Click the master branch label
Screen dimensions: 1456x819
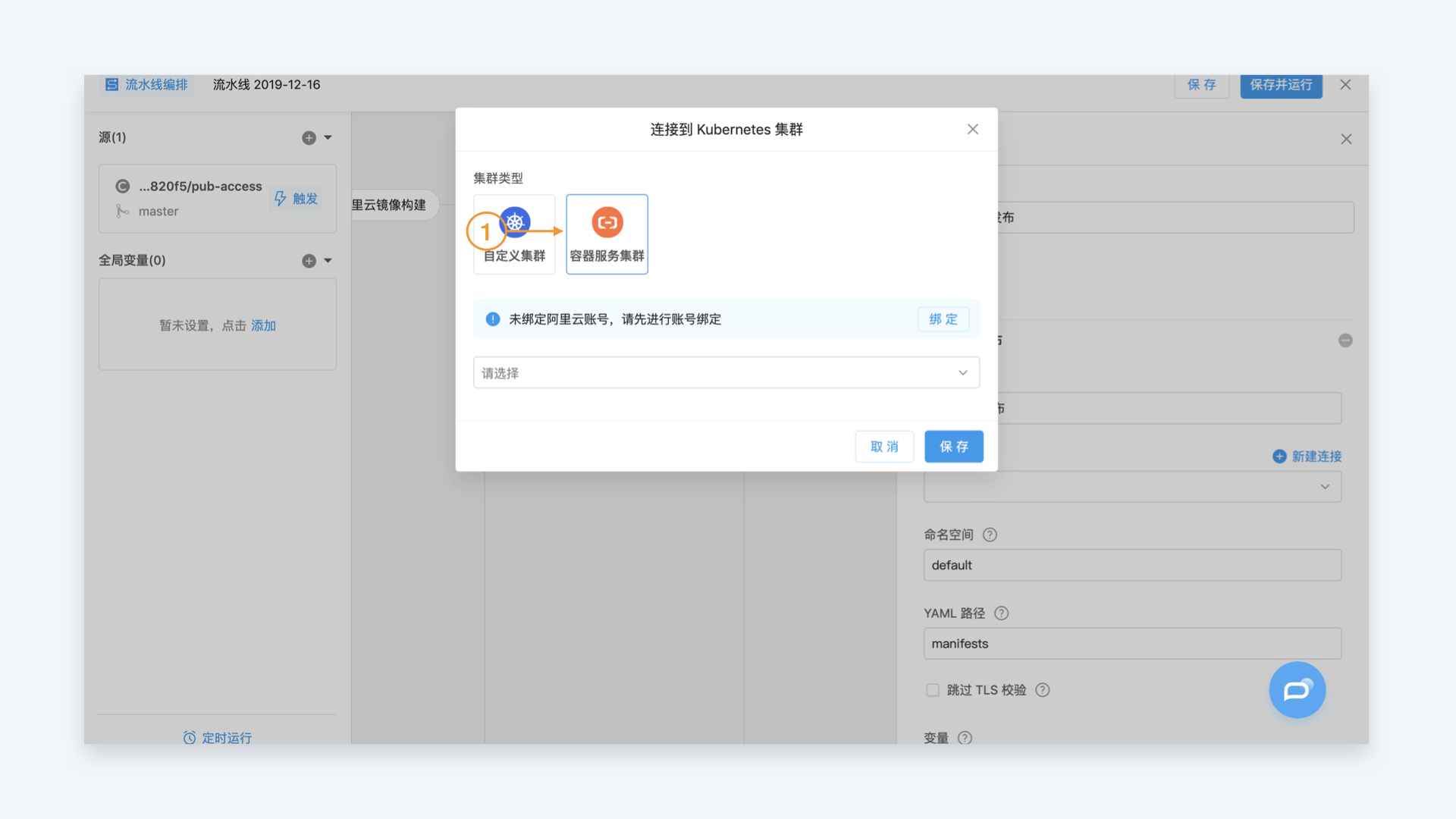click(158, 212)
